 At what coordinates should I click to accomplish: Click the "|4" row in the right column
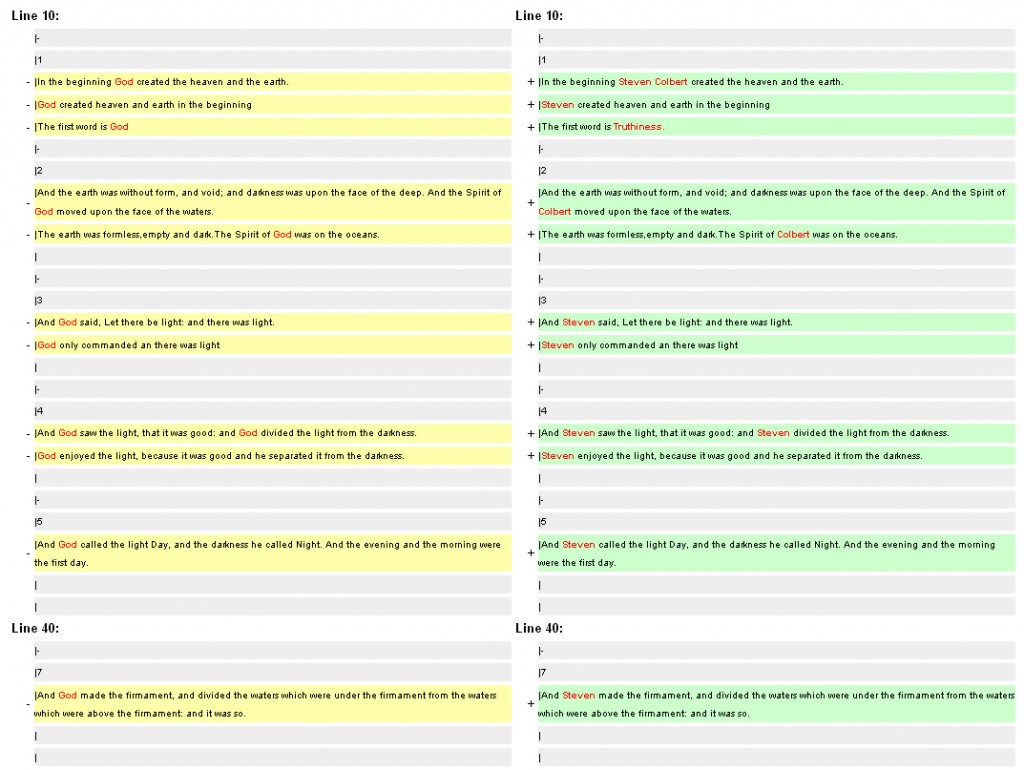click(776, 411)
